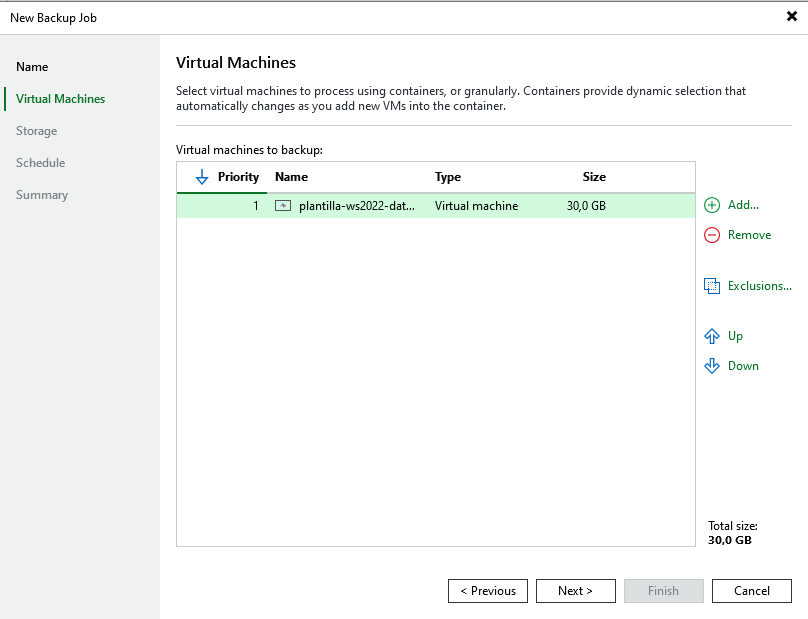808x619 pixels.
Task: Click the Previous button
Action: click(487, 591)
